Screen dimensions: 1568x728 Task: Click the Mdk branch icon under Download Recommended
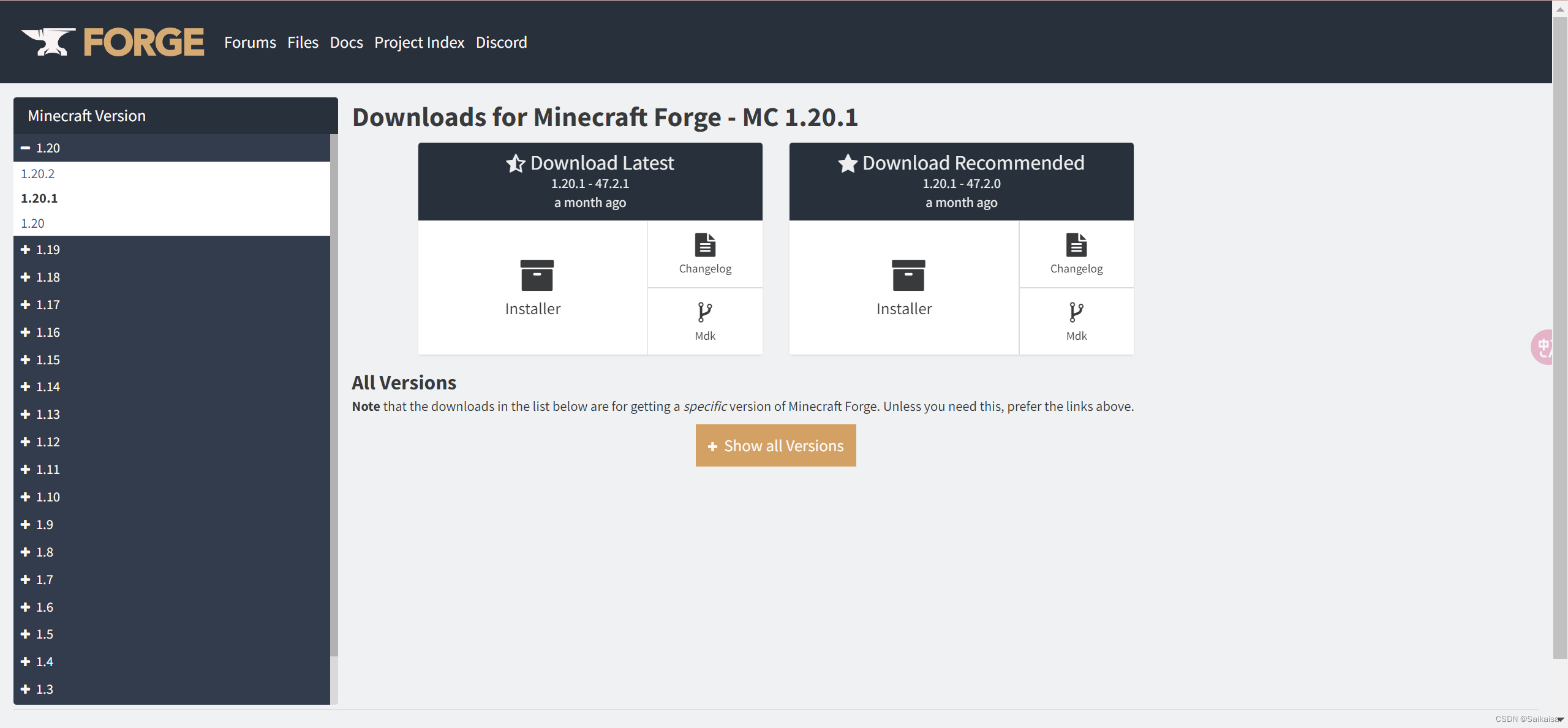click(1076, 312)
